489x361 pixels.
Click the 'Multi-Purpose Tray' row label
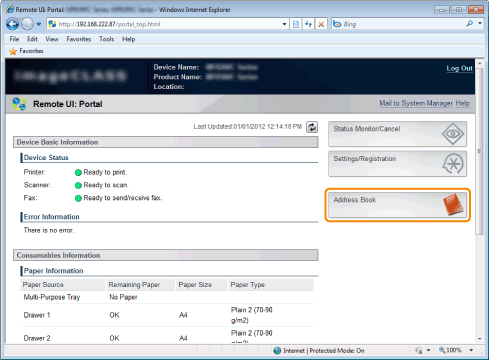[x=52, y=297]
